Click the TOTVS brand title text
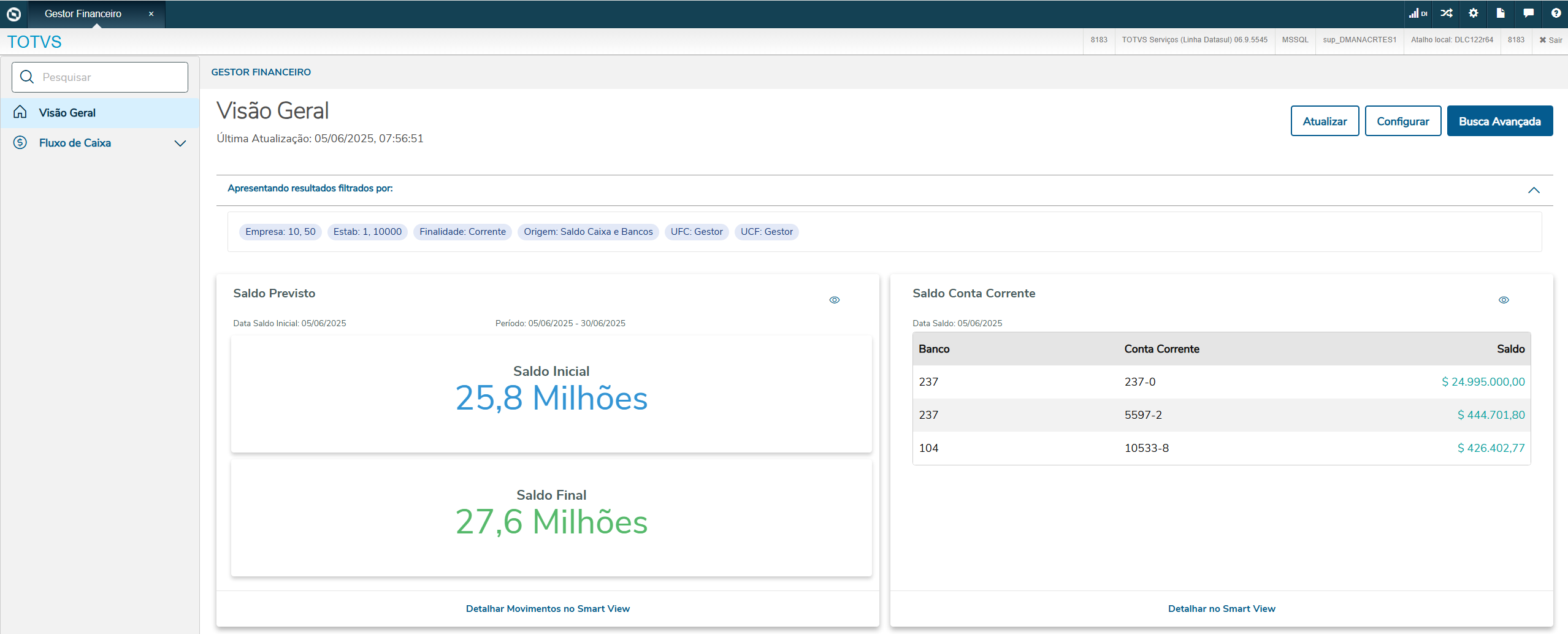This screenshot has height=634, width=1568. pos(34,42)
